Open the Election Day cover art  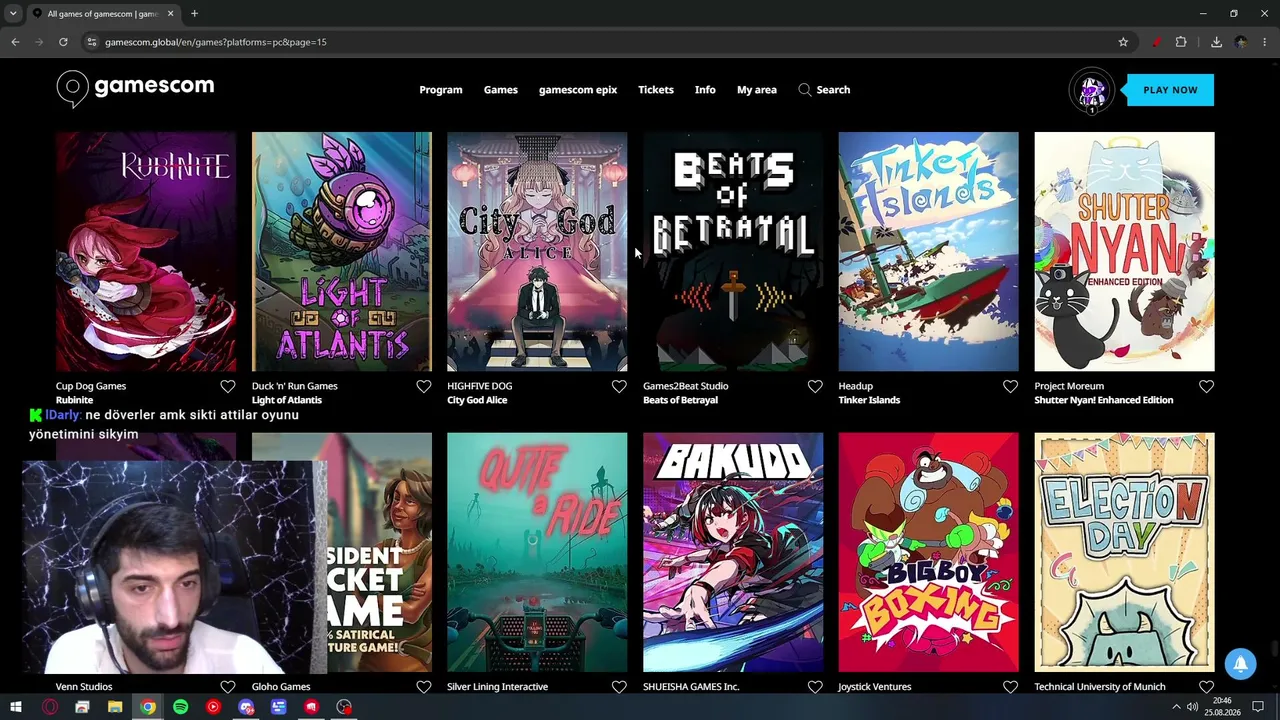coord(1124,552)
